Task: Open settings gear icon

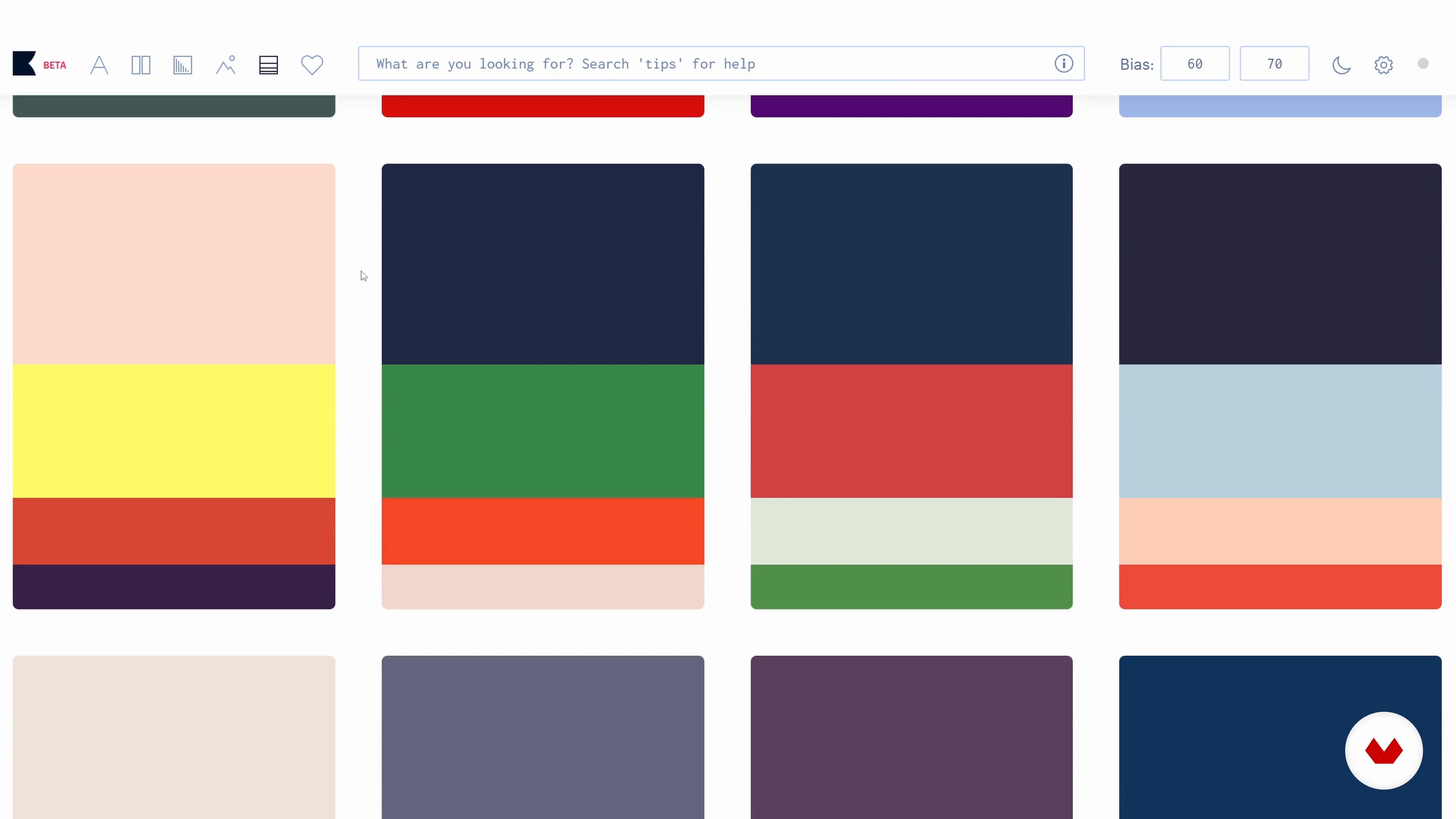Action: [x=1384, y=65]
